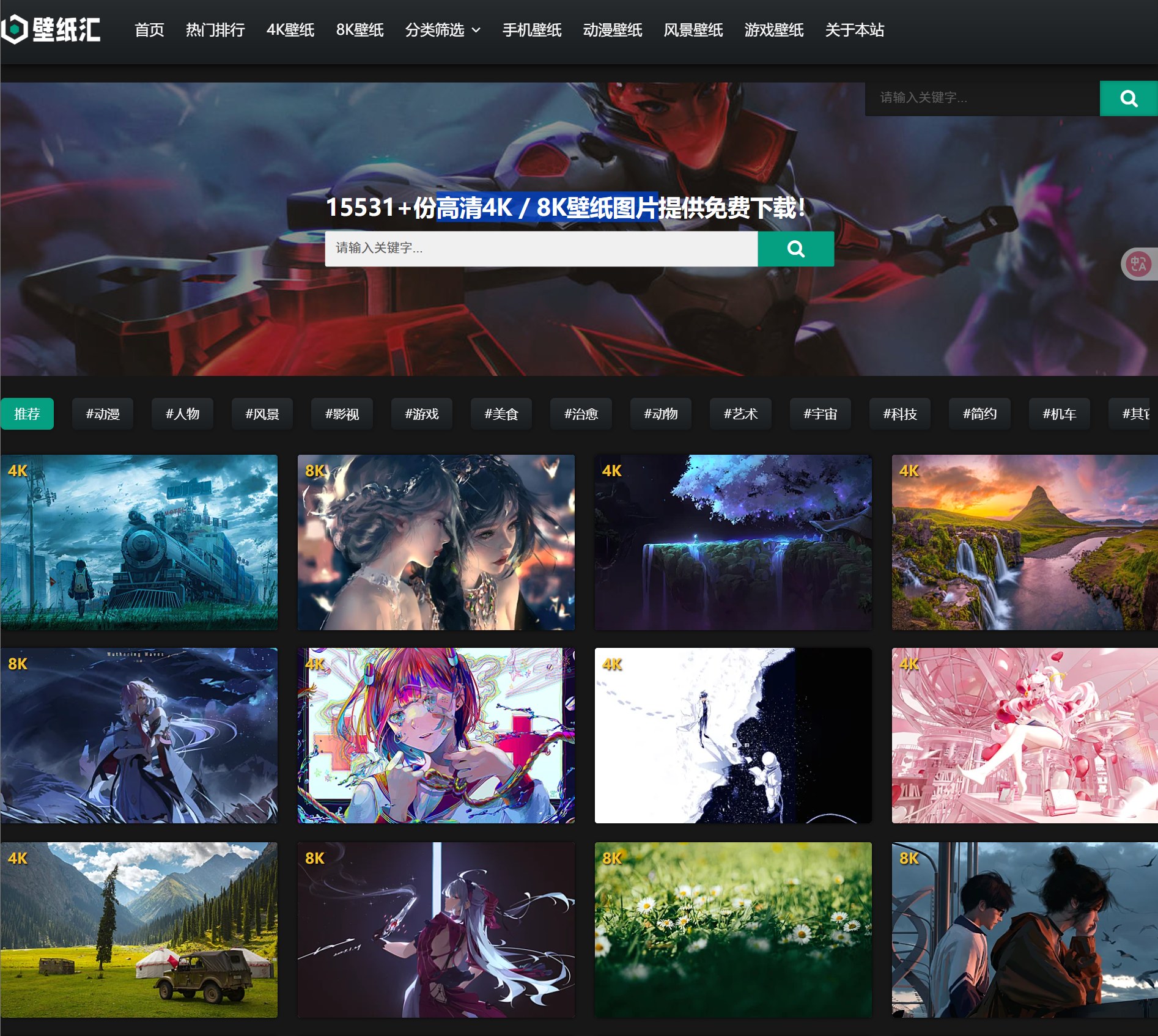Open the floating translate icon on the right edge
This screenshot has width=1158, height=1036.
[1138, 264]
